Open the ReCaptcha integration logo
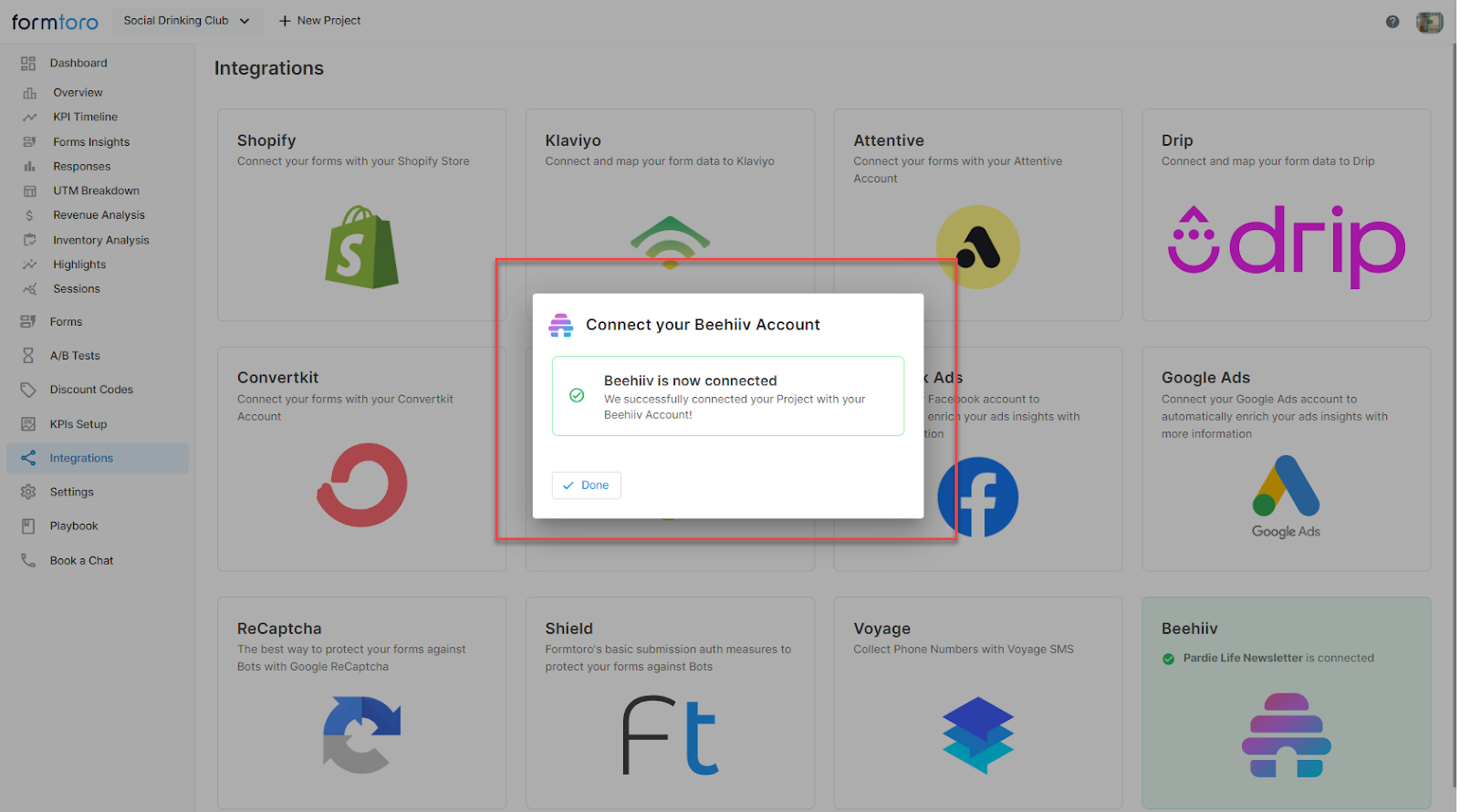The image size is (1460, 812). (x=361, y=734)
